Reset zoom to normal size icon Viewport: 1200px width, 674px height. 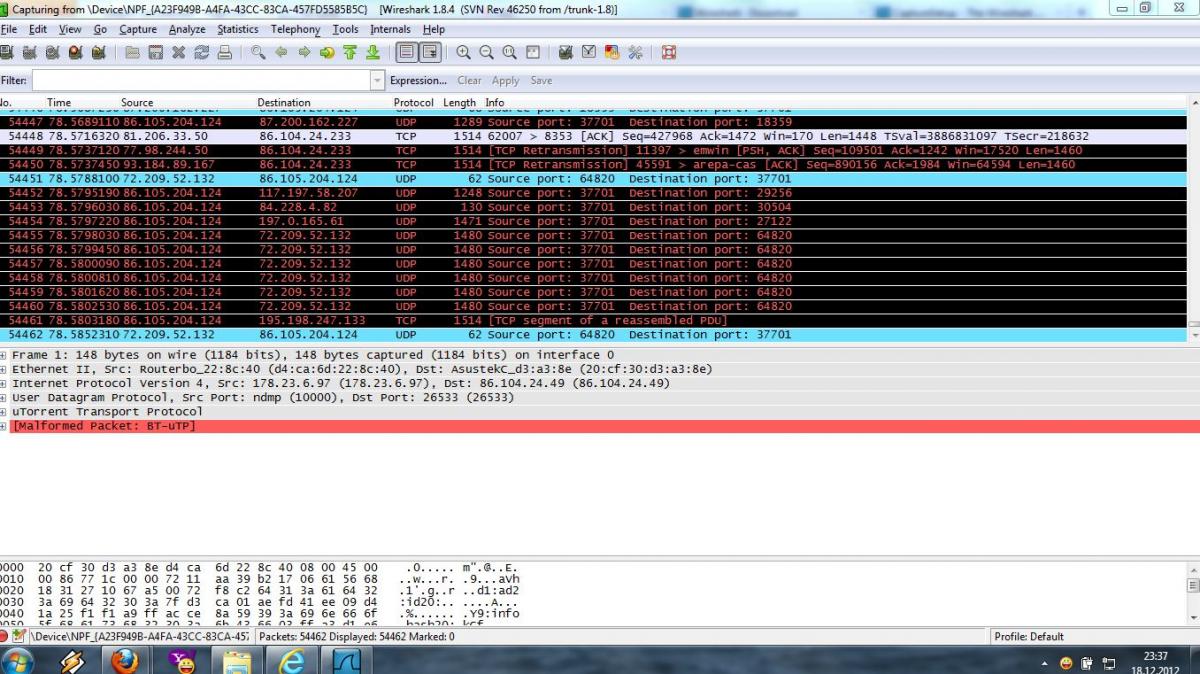(509, 52)
